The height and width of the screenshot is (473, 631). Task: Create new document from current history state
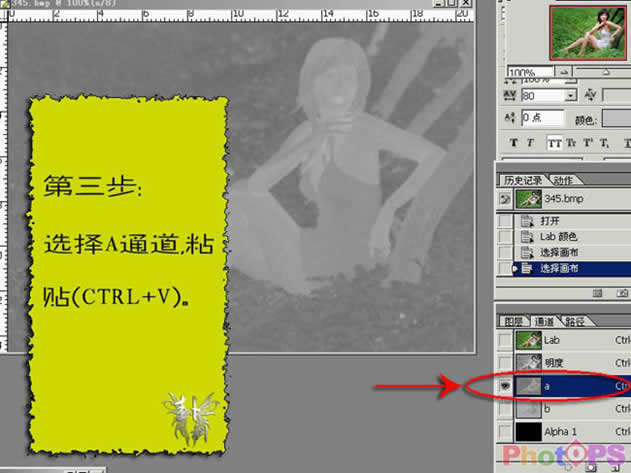(x=597, y=293)
